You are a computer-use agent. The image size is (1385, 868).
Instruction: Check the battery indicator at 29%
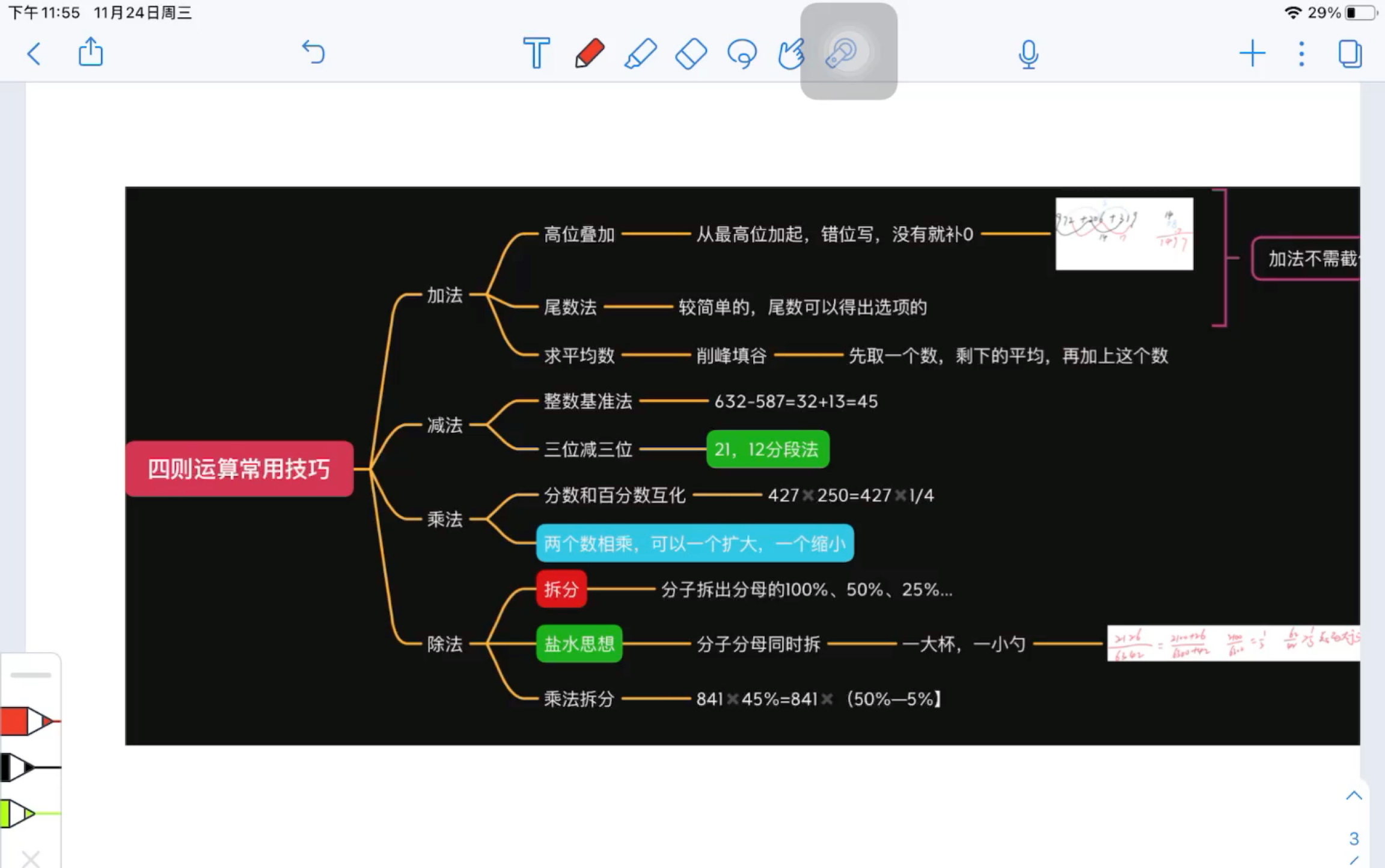(x=1360, y=13)
